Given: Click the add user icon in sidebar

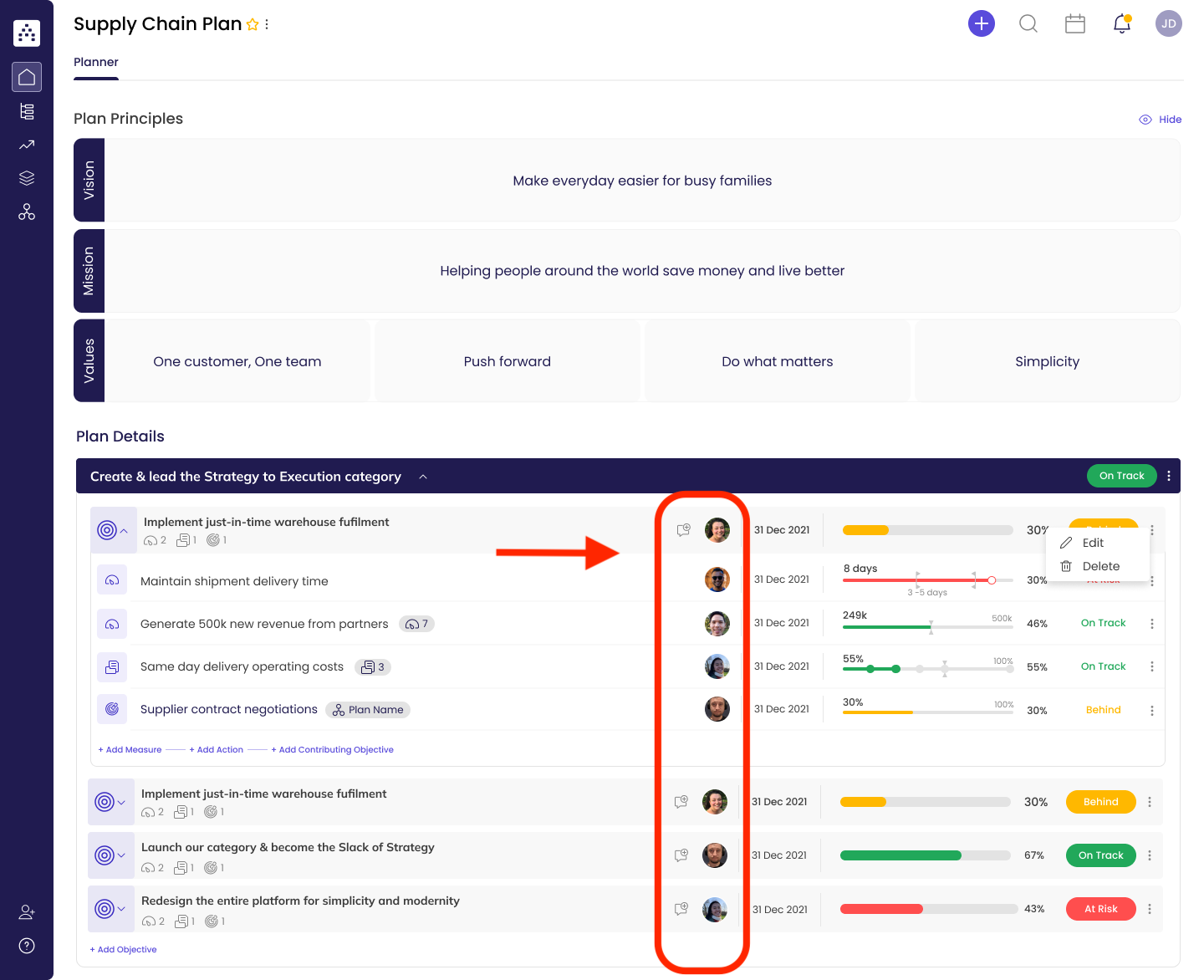Looking at the screenshot, I should [x=27, y=911].
